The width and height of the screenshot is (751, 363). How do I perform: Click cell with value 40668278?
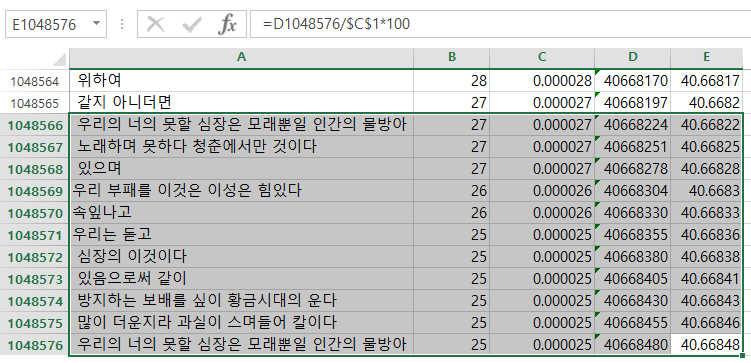(x=633, y=169)
